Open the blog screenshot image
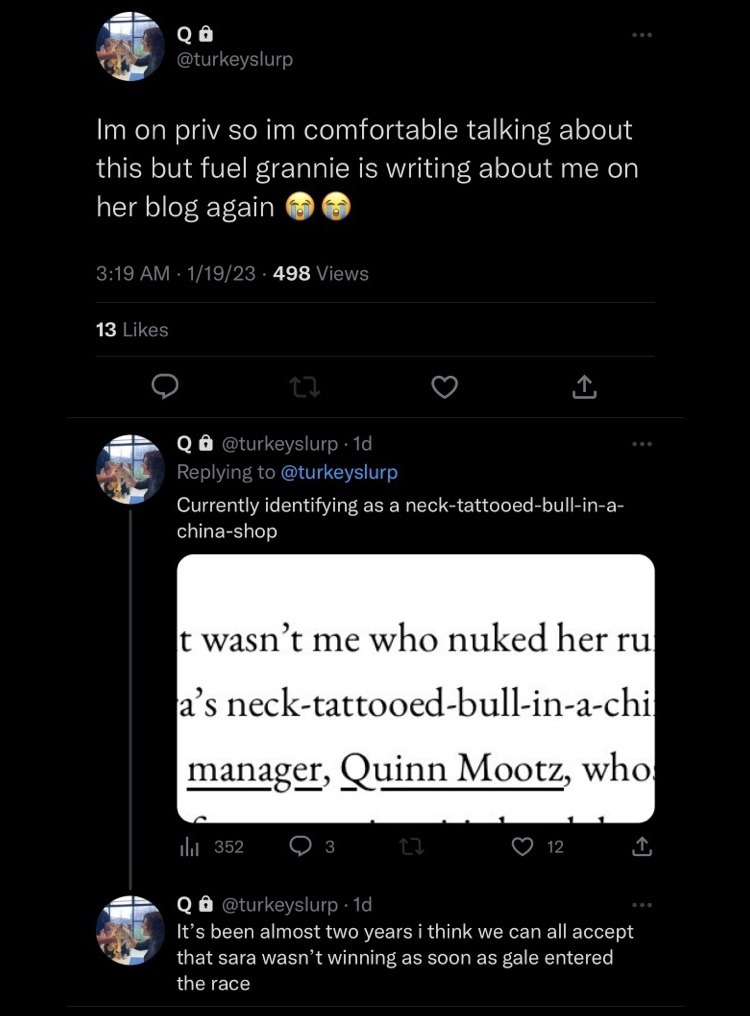Image resolution: width=750 pixels, height=1016 pixels. (x=415, y=688)
